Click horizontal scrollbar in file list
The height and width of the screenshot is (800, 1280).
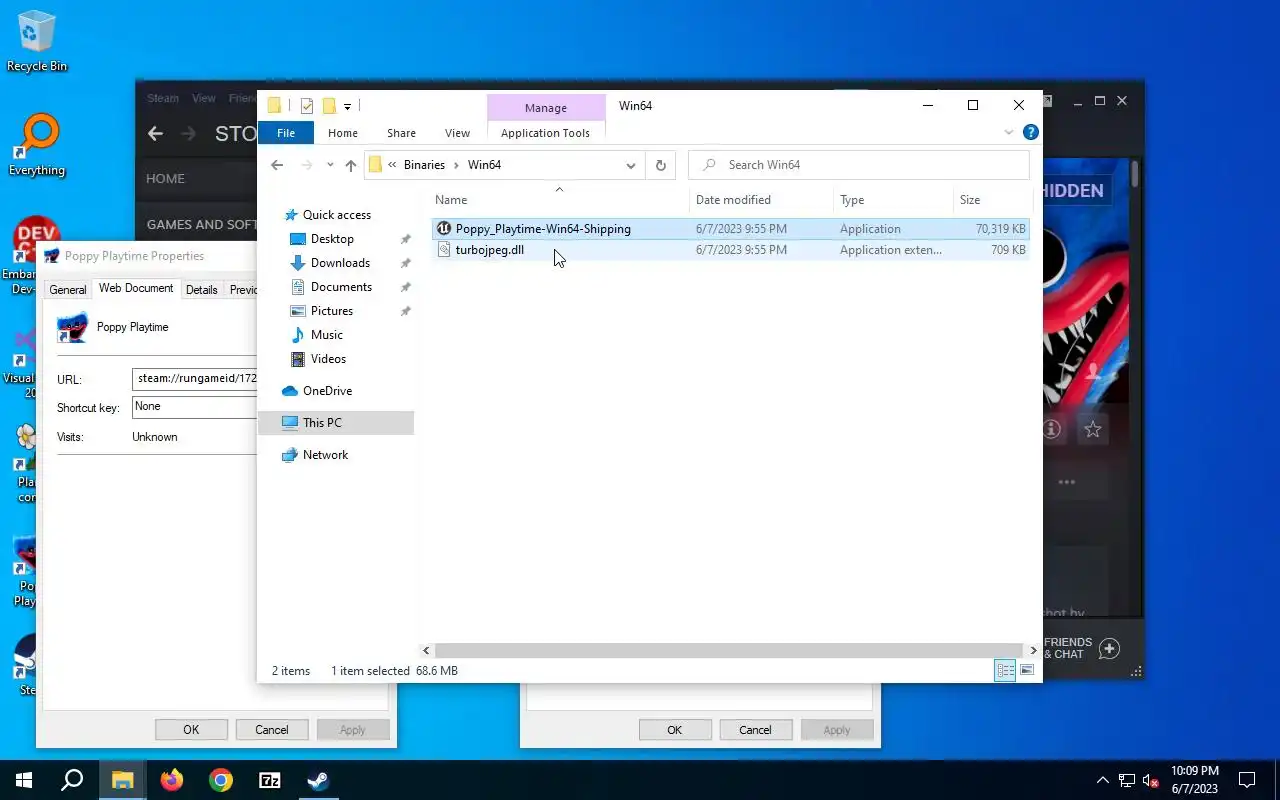(x=729, y=650)
